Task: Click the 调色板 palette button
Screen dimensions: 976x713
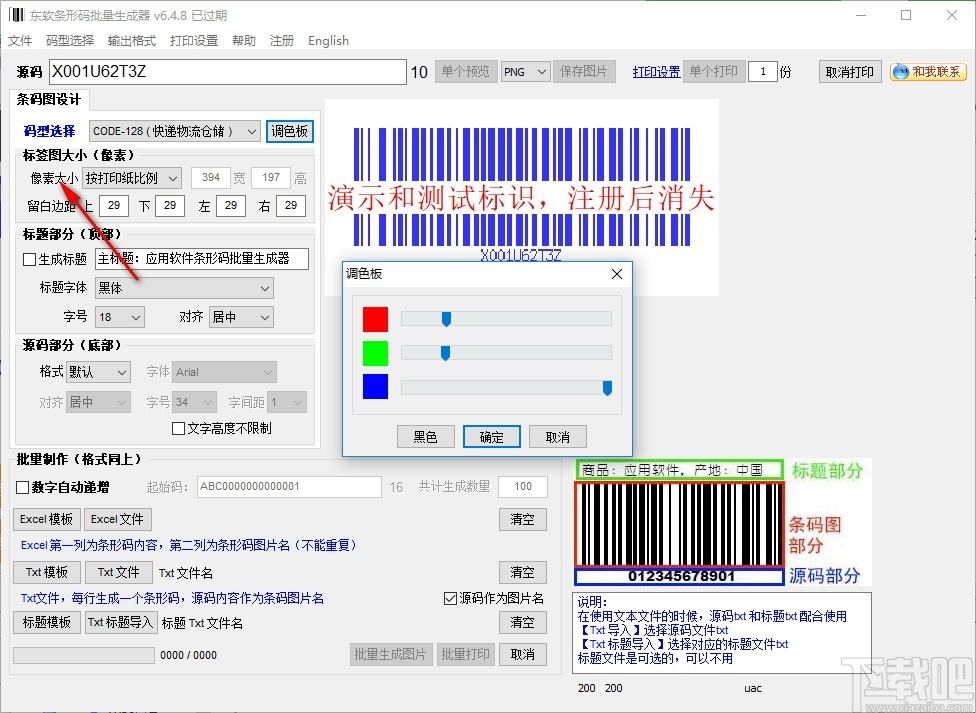Action: [x=289, y=131]
